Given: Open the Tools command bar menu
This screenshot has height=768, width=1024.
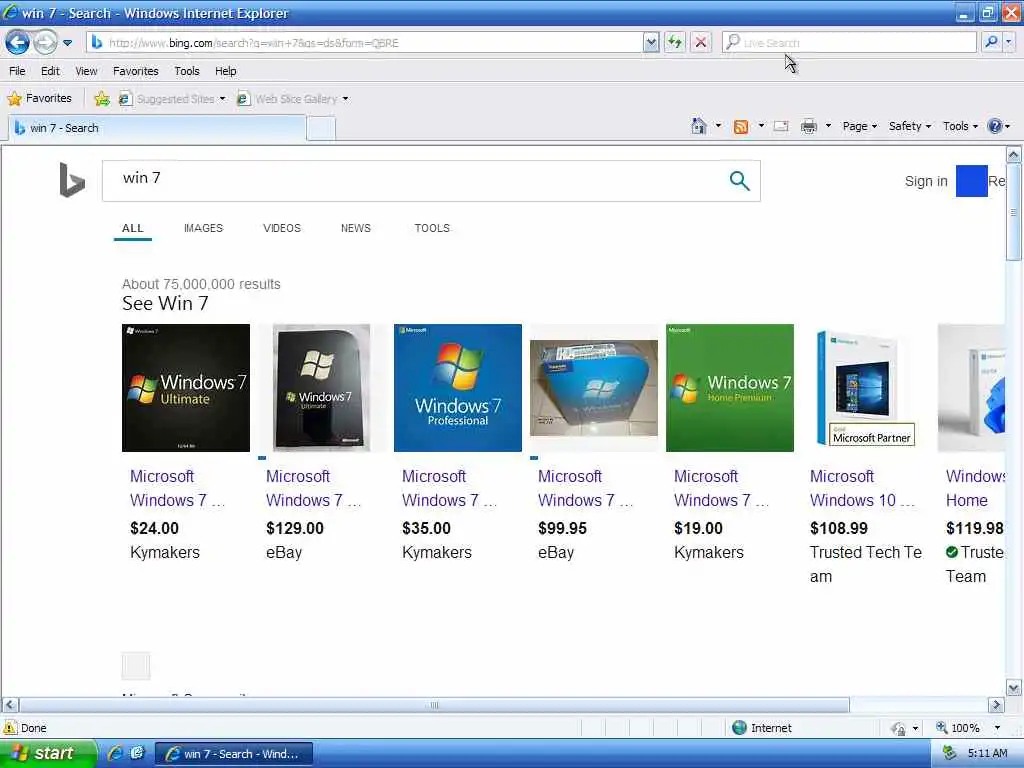Looking at the screenshot, I should tap(960, 126).
